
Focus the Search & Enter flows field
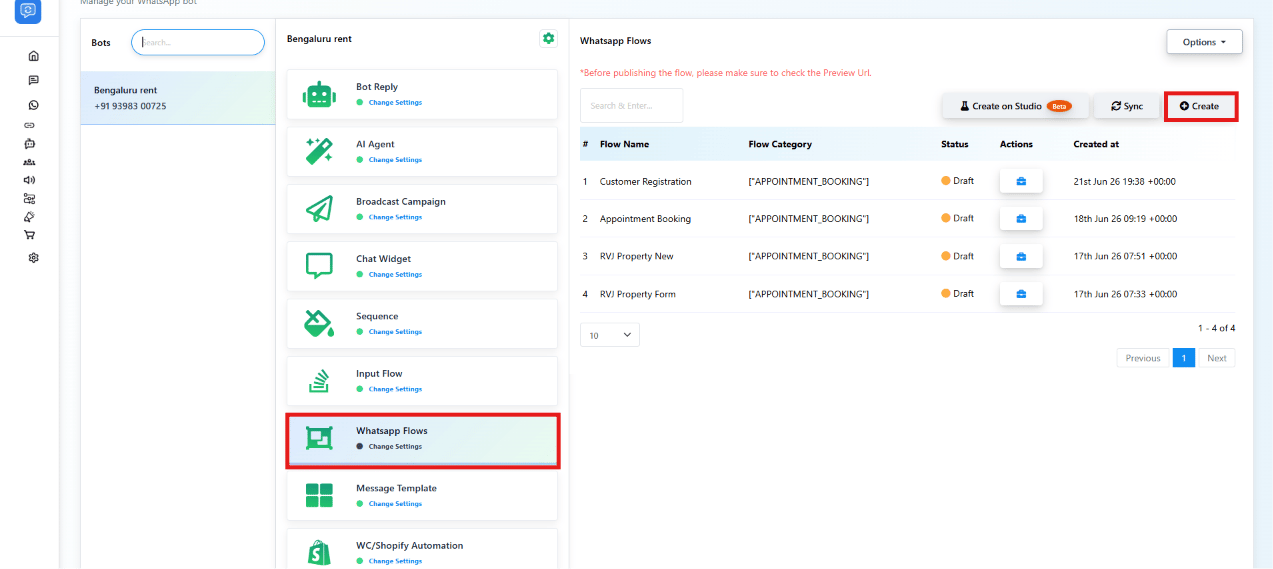tap(631, 105)
